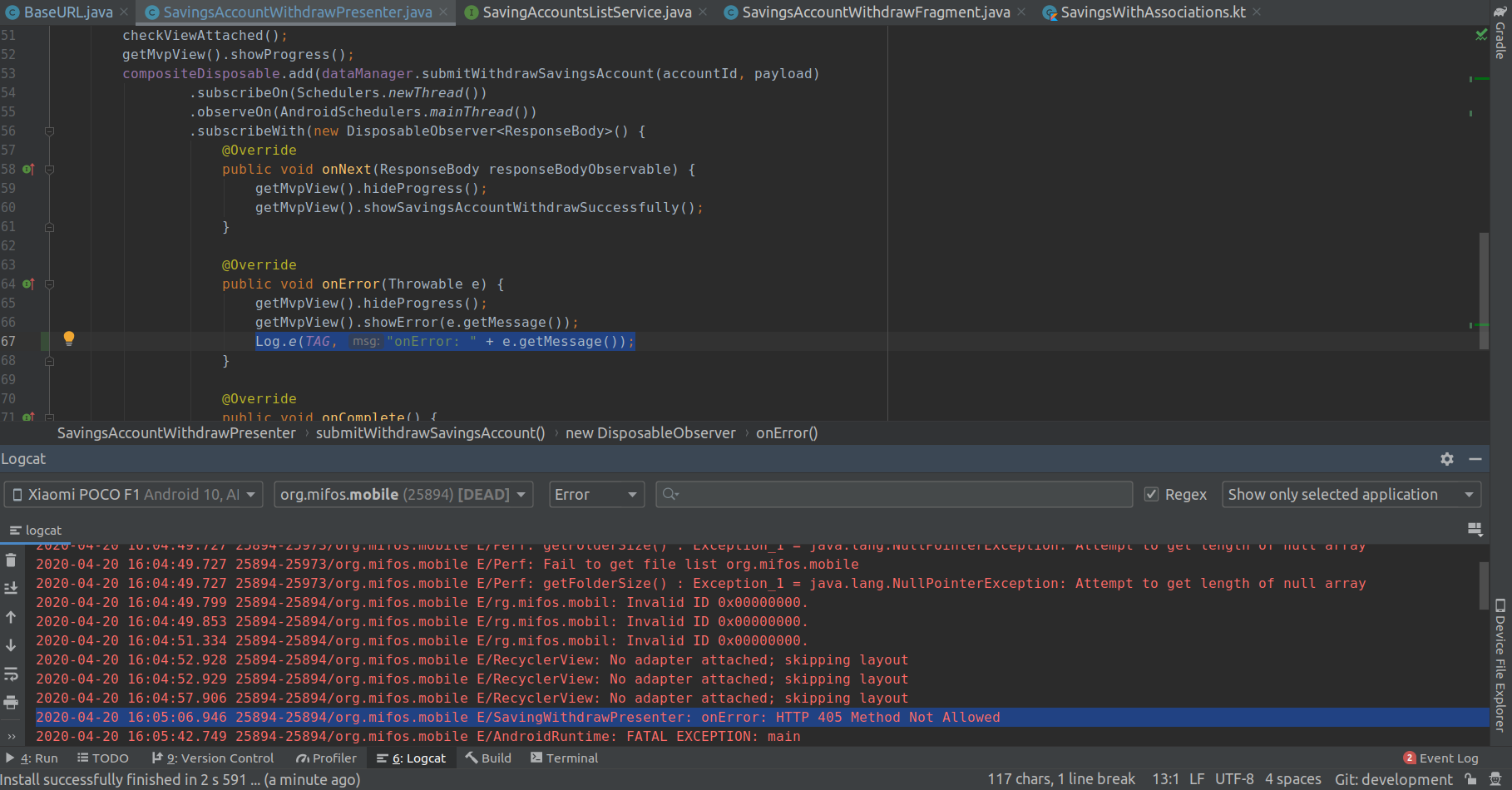Open the Gradle side panel
Image resolution: width=1512 pixels, height=790 pixels.
tap(1500, 33)
